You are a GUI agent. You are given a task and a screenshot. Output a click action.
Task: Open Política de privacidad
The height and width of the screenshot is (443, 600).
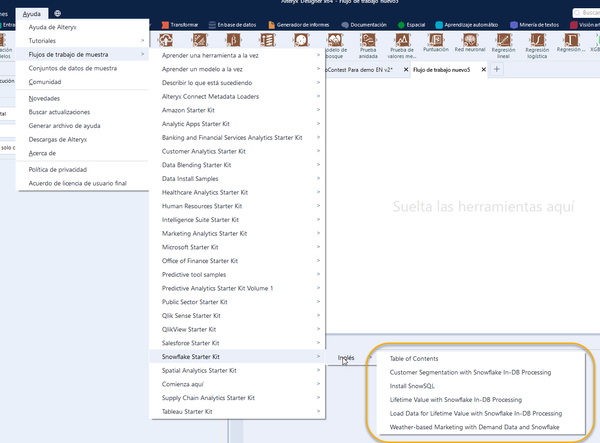click(x=83, y=169)
